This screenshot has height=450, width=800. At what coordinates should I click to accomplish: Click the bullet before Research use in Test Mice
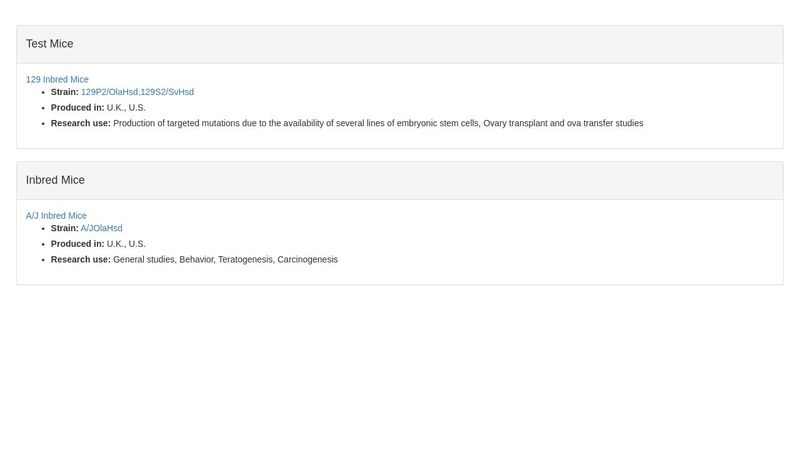pos(42,124)
